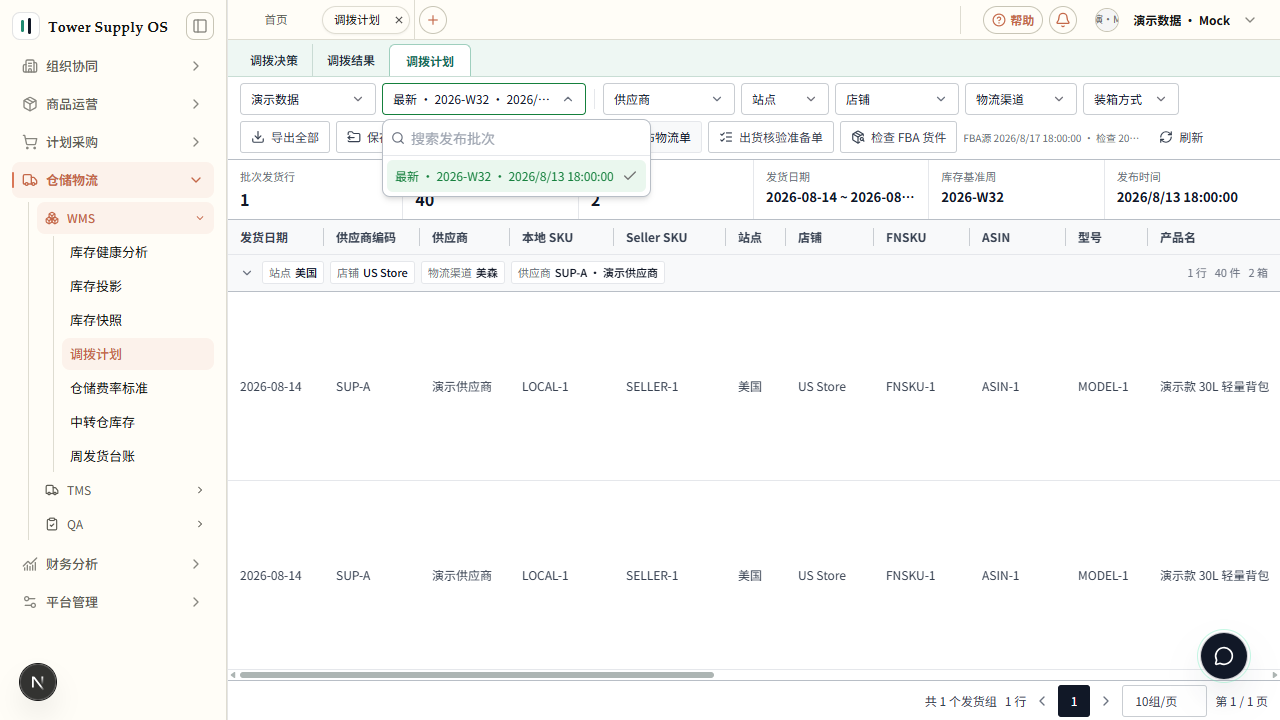Image resolution: width=1280 pixels, height=720 pixels.
Task: Close the 调拨计划 top tab
Action: (x=399, y=20)
